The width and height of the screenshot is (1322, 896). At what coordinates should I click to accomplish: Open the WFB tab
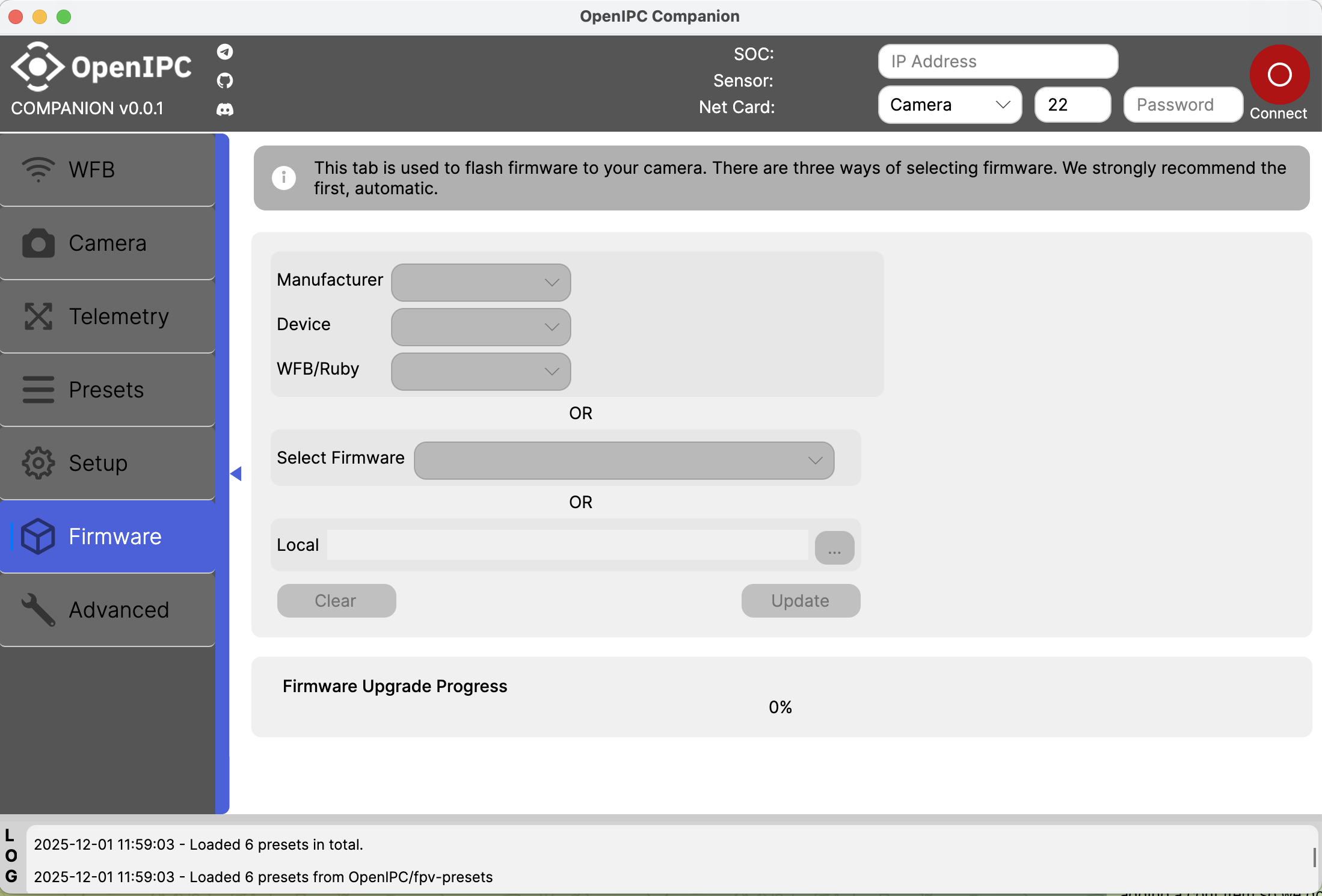click(x=108, y=170)
